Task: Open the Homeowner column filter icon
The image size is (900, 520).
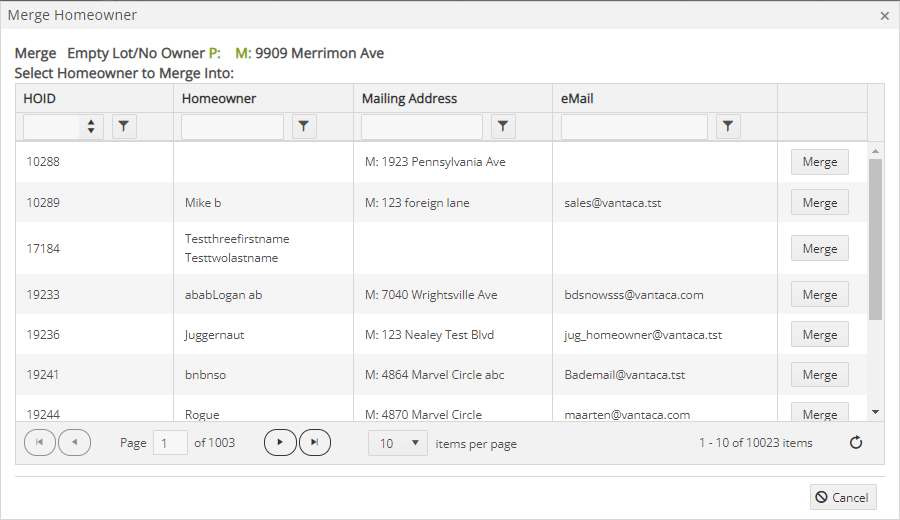Action: (304, 126)
